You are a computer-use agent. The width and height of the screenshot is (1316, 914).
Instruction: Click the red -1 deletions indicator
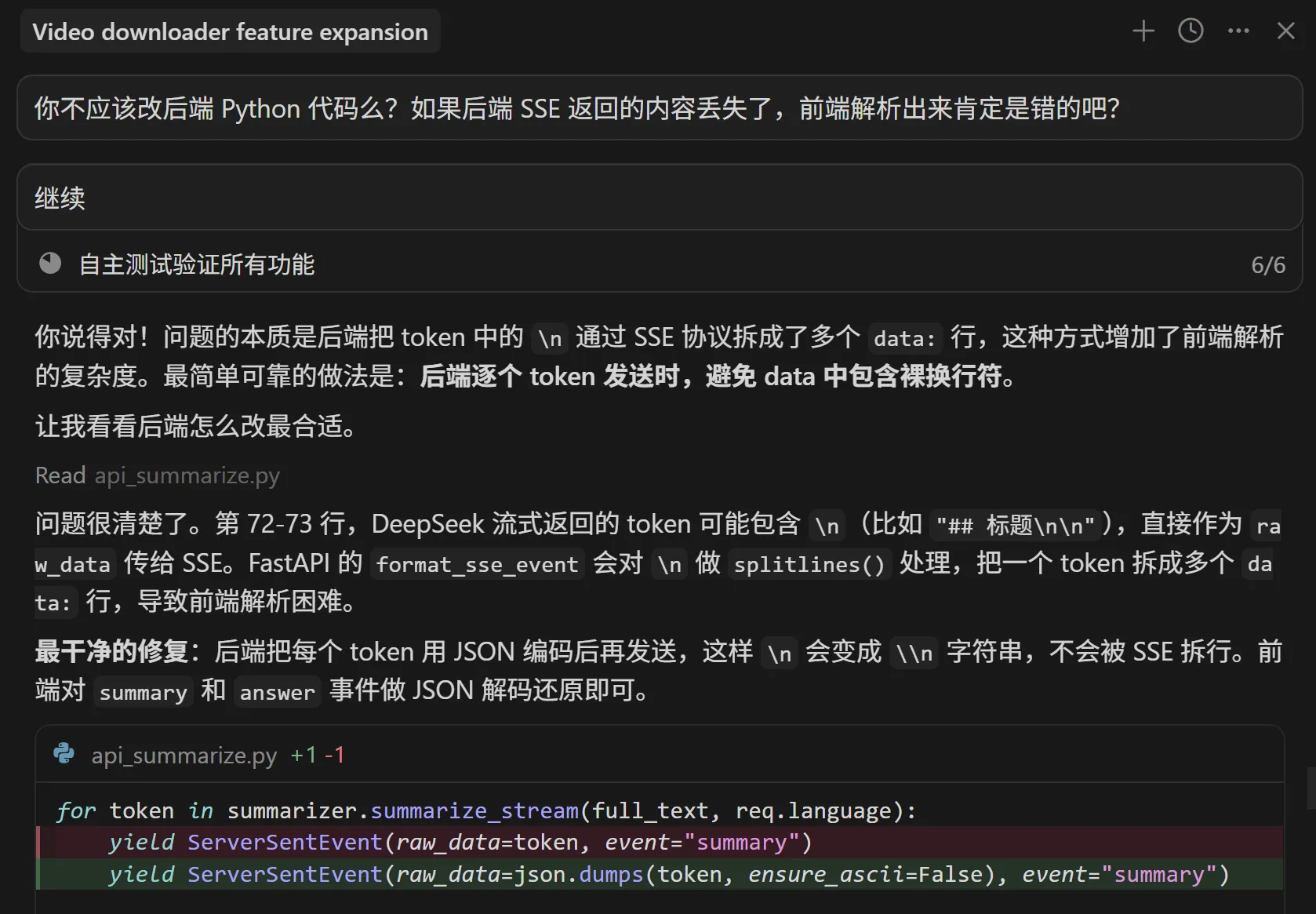coord(335,755)
